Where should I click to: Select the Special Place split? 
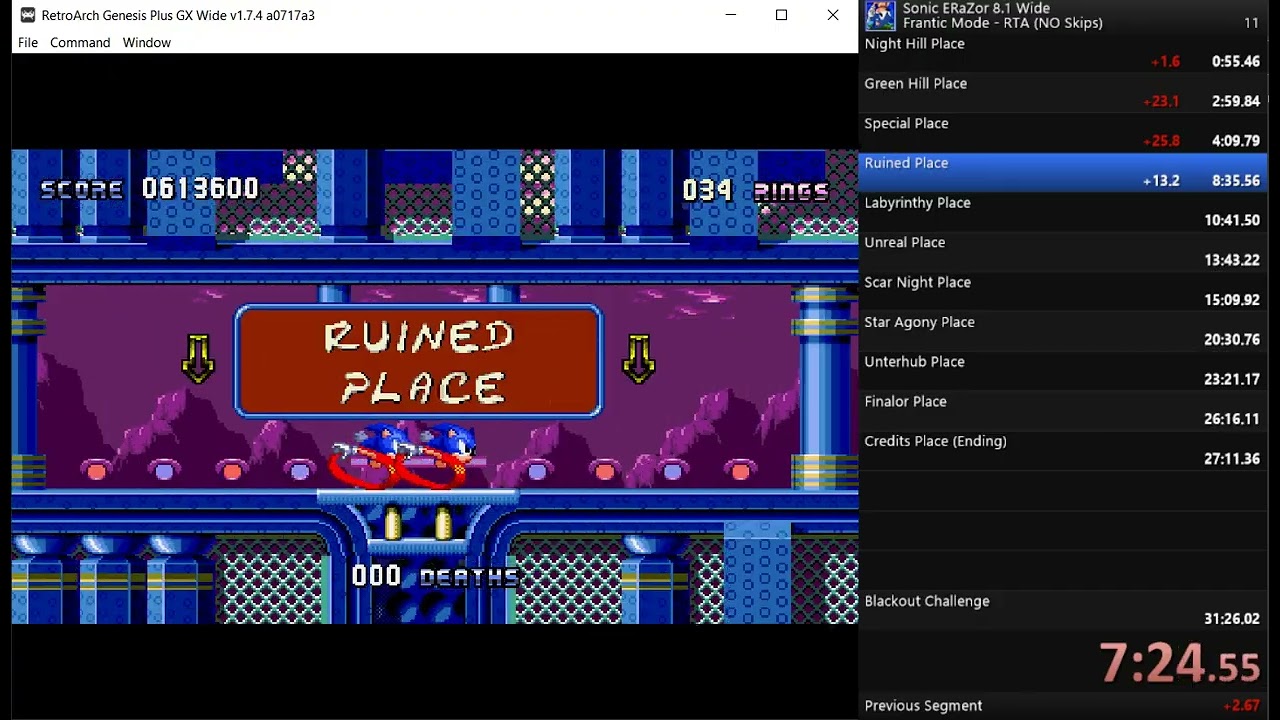[x=1062, y=133]
